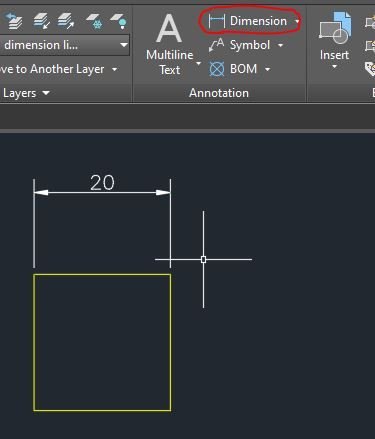Open the 'dimension li...' layer dropdown

pos(65,45)
